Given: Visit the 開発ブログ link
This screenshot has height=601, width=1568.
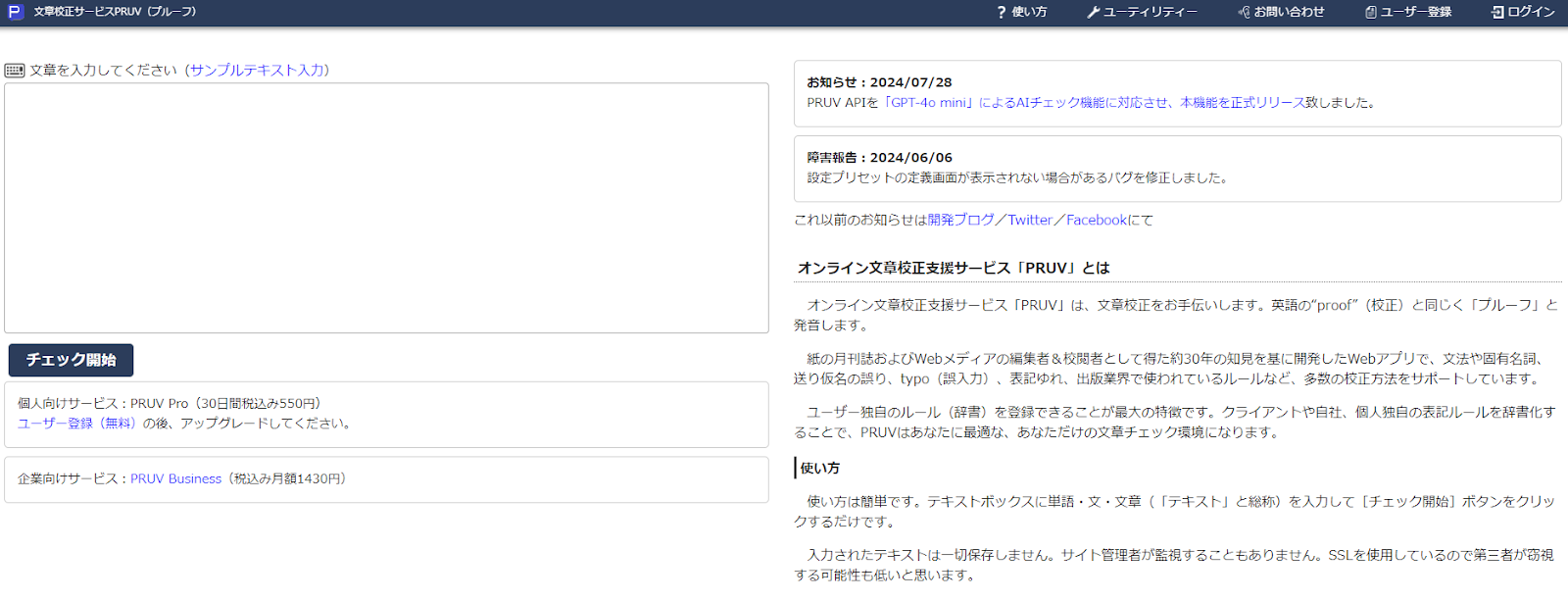Looking at the screenshot, I should pyautogui.click(x=960, y=221).
